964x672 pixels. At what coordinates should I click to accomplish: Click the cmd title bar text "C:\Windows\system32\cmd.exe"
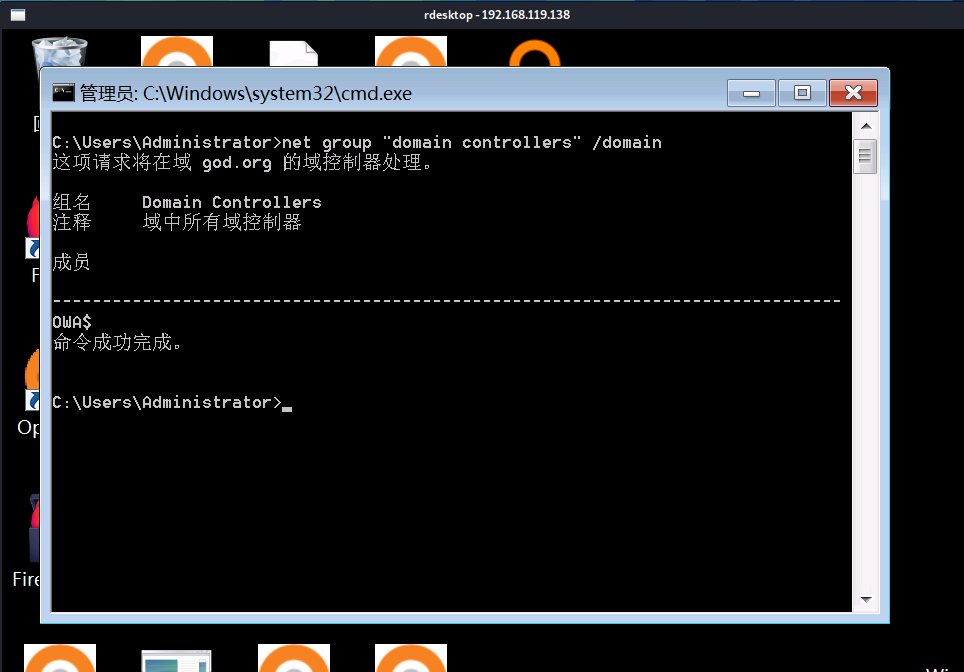coord(277,93)
